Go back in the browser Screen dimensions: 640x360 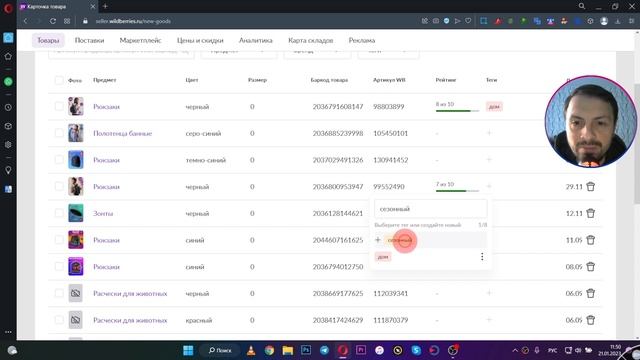tap(25, 21)
